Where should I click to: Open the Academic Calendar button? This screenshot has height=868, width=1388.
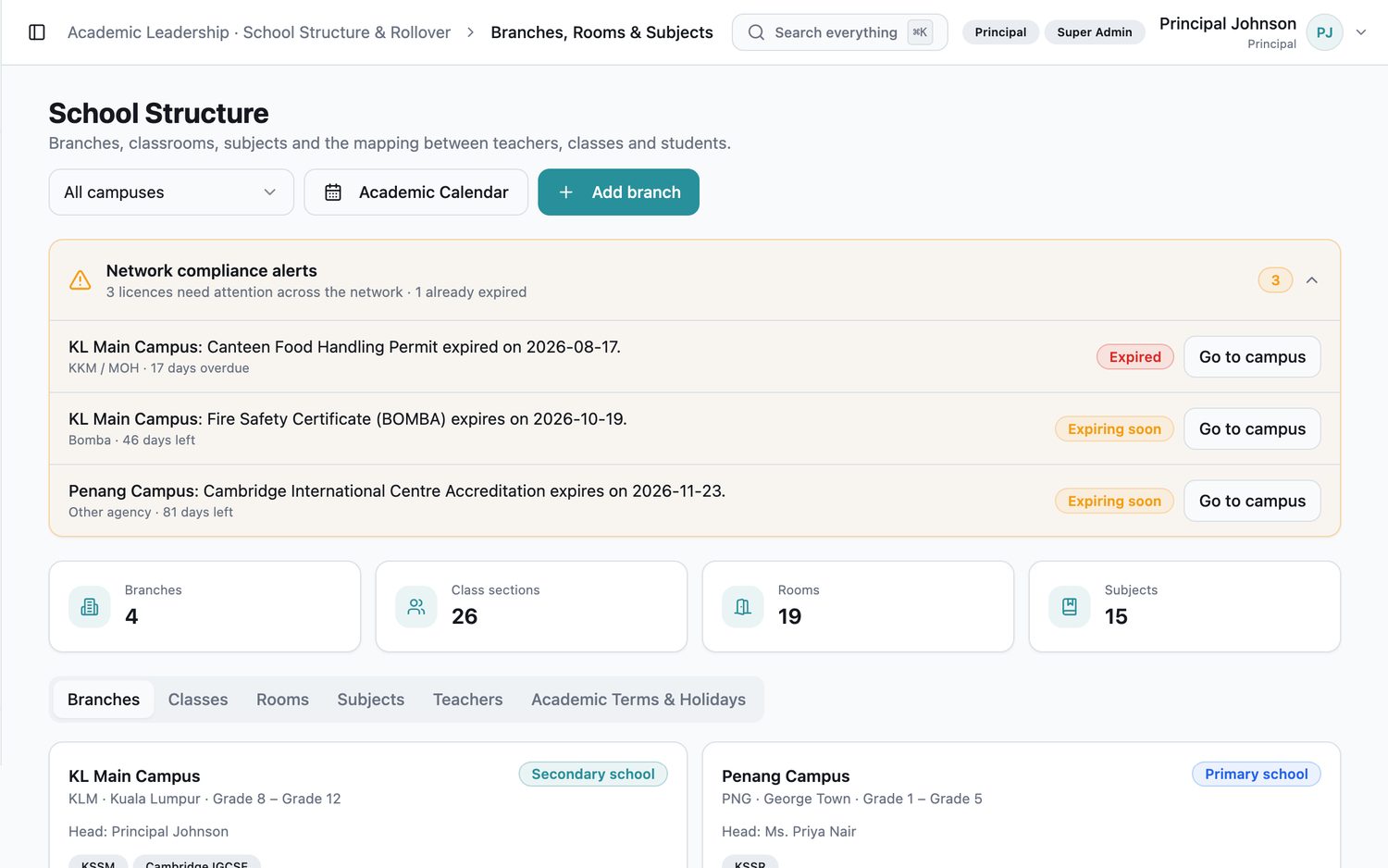(x=416, y=192)
